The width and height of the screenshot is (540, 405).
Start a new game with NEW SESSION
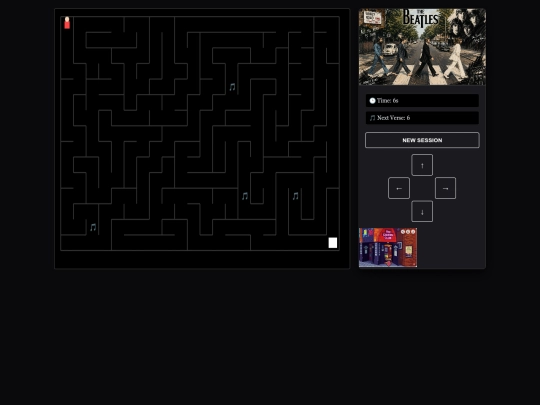[x=422, y=140]
